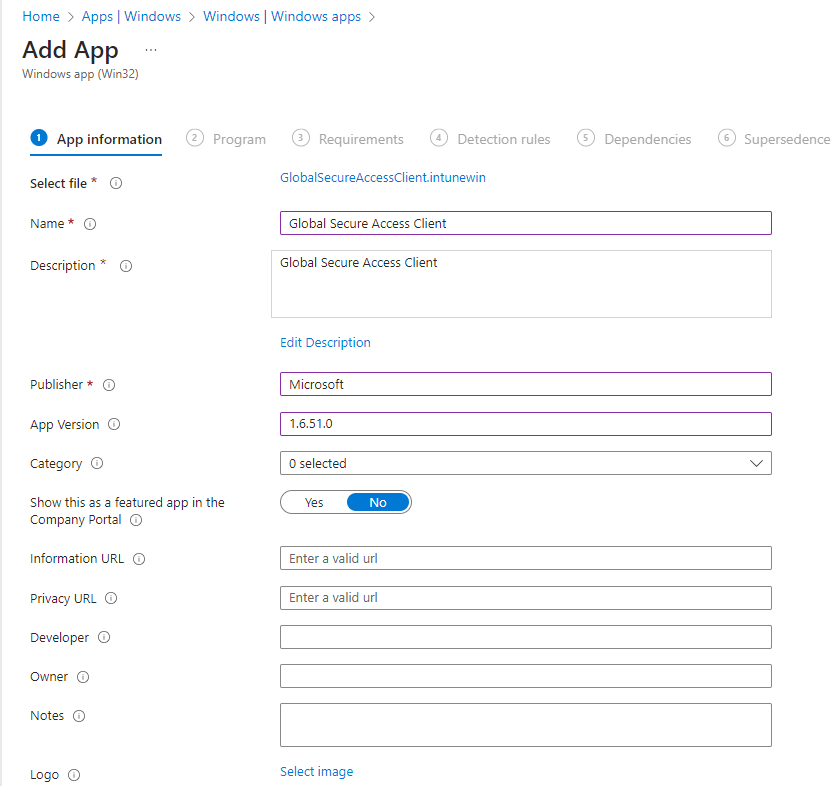The width and height of the screenshot is (840, 786).
Task: Set featured app toggle to Yes
Action: coord(314,503)
